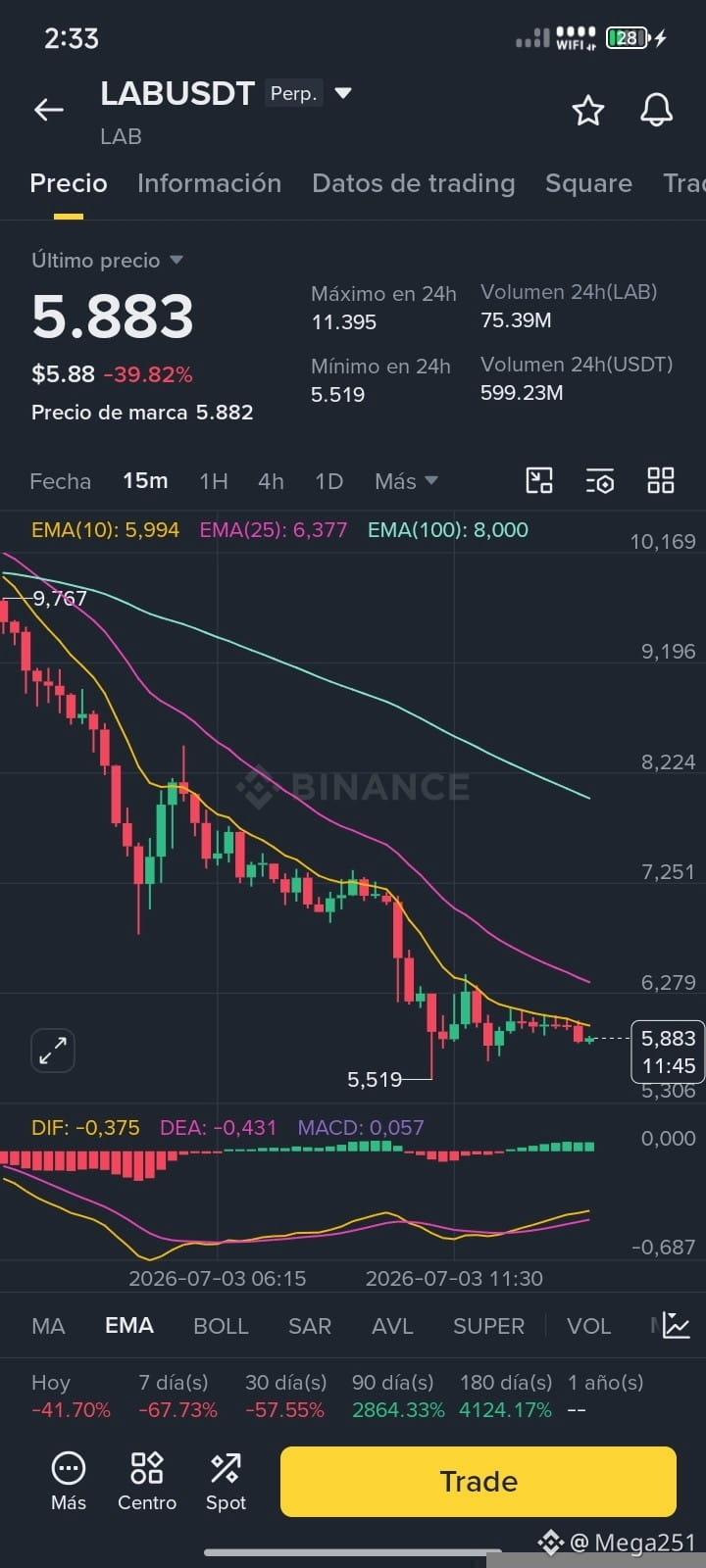Open the chart drawing tools icon

[x=539, y=480]
